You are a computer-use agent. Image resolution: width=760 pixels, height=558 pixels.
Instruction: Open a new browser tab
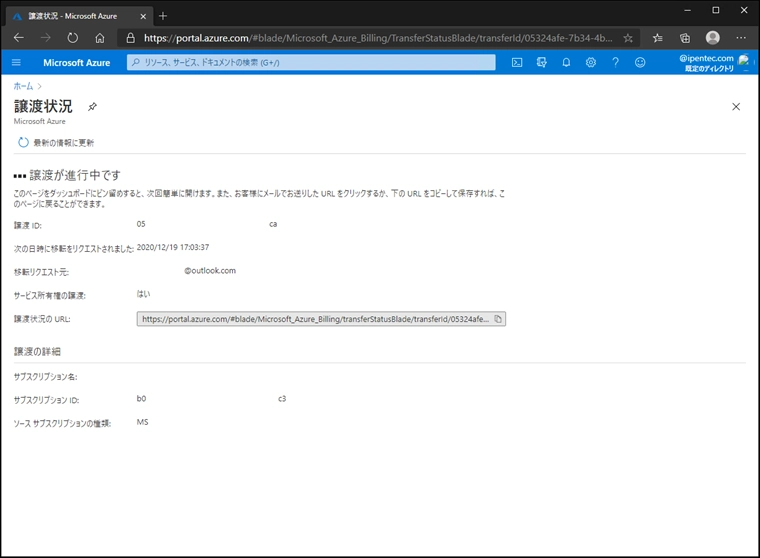163,16
